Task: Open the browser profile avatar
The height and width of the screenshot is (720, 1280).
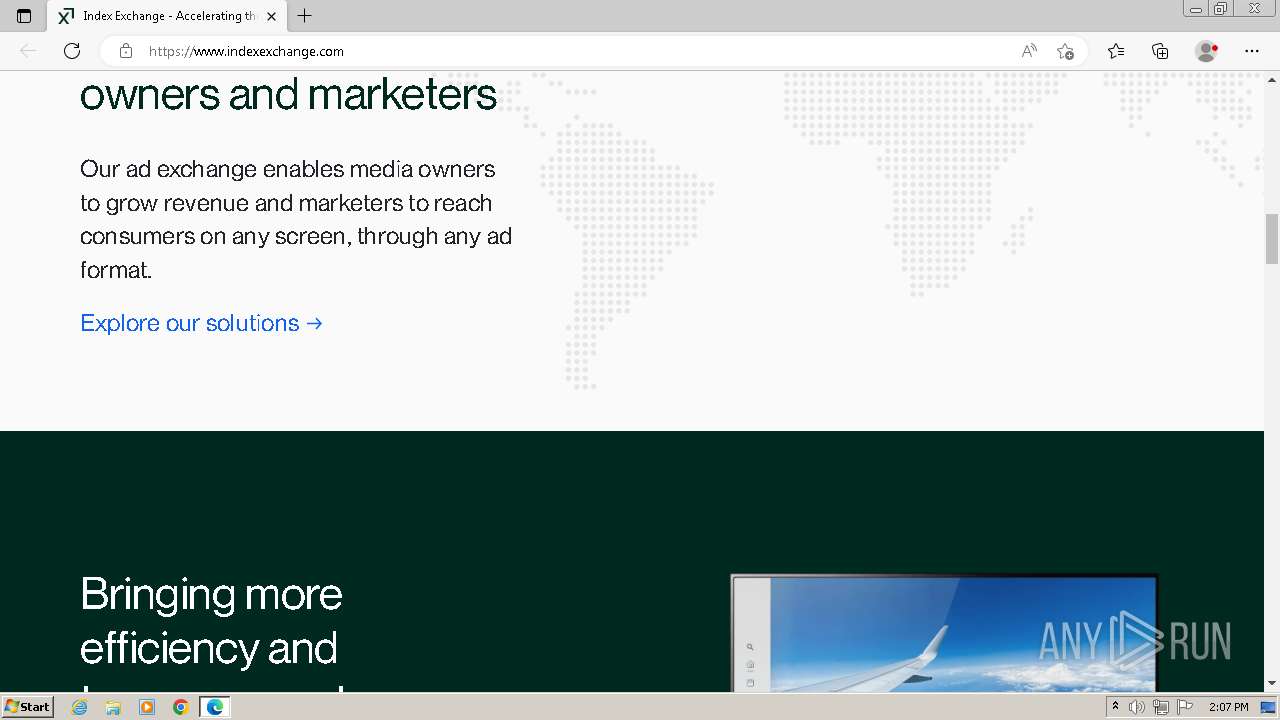Action: tap(1206, 51)
